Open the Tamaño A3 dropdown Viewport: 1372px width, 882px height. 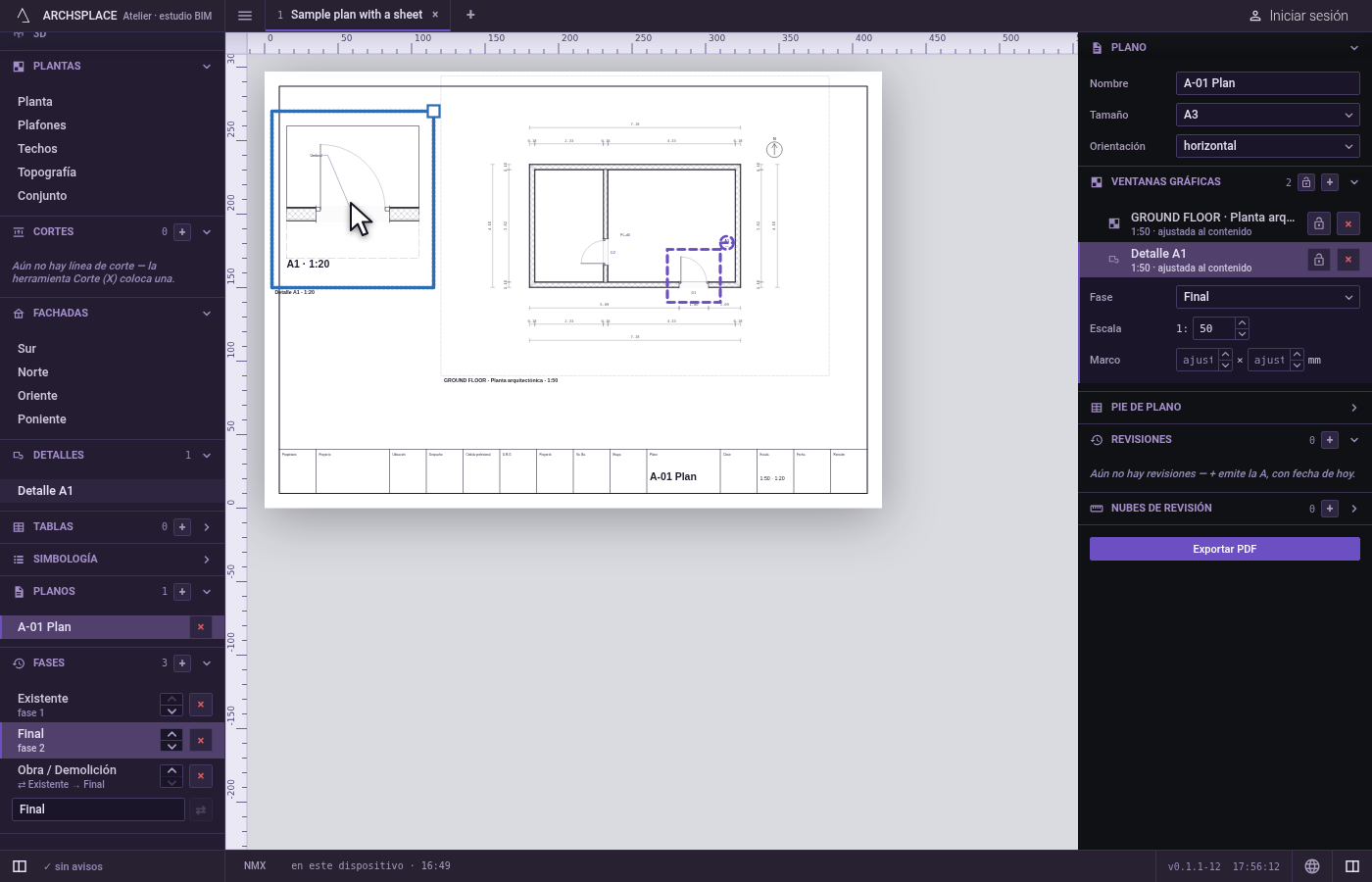coord(1267,115)
